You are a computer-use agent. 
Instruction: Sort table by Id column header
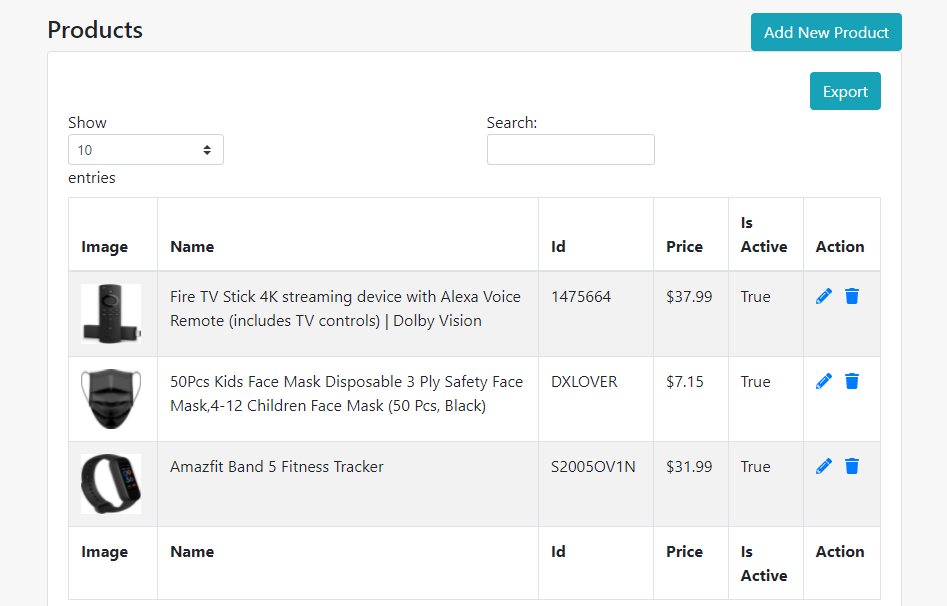coord(558,246)
